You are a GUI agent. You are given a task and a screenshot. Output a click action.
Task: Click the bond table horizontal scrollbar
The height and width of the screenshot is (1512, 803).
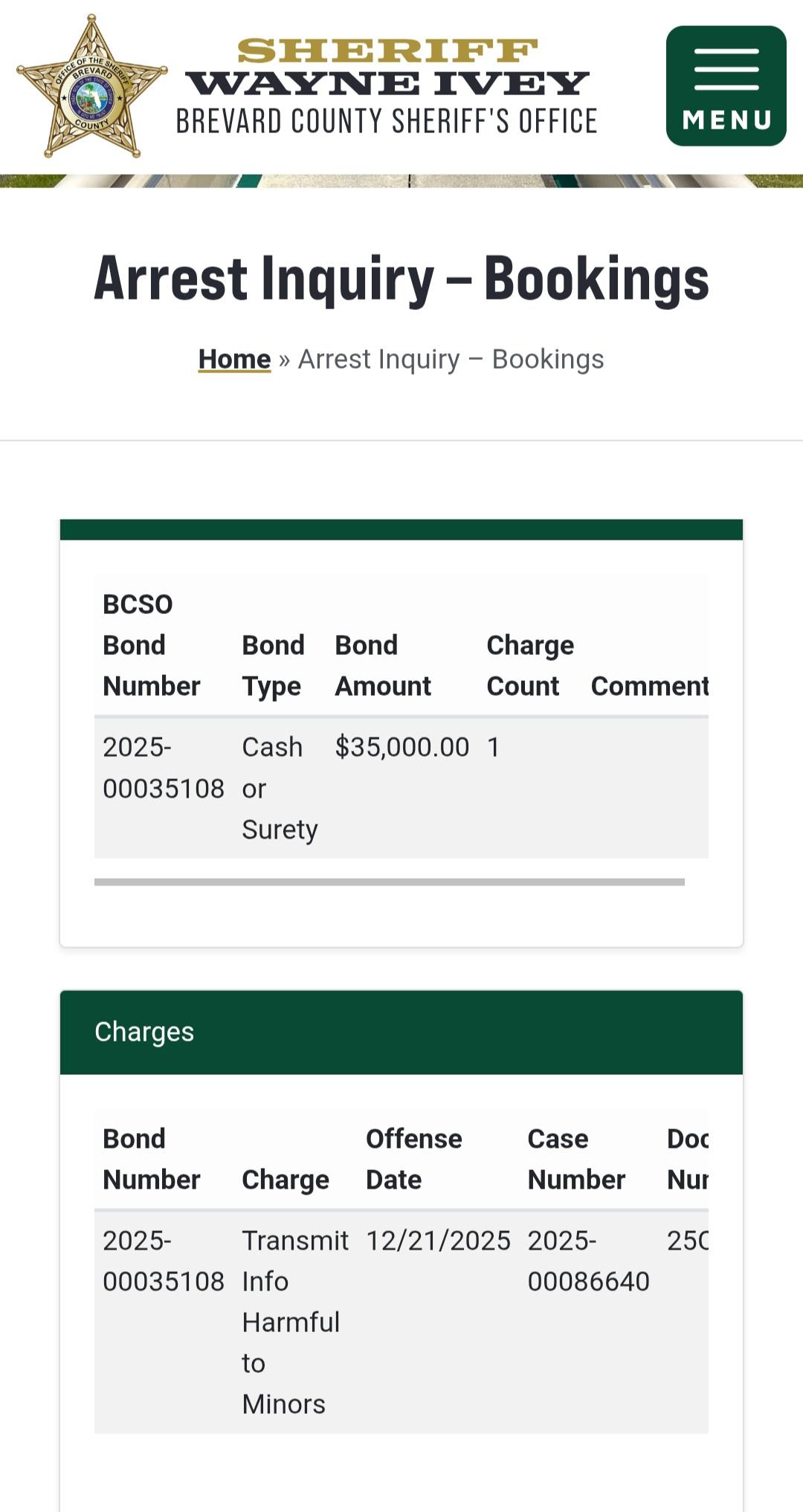pyautogui.click(x=389, y=882)
